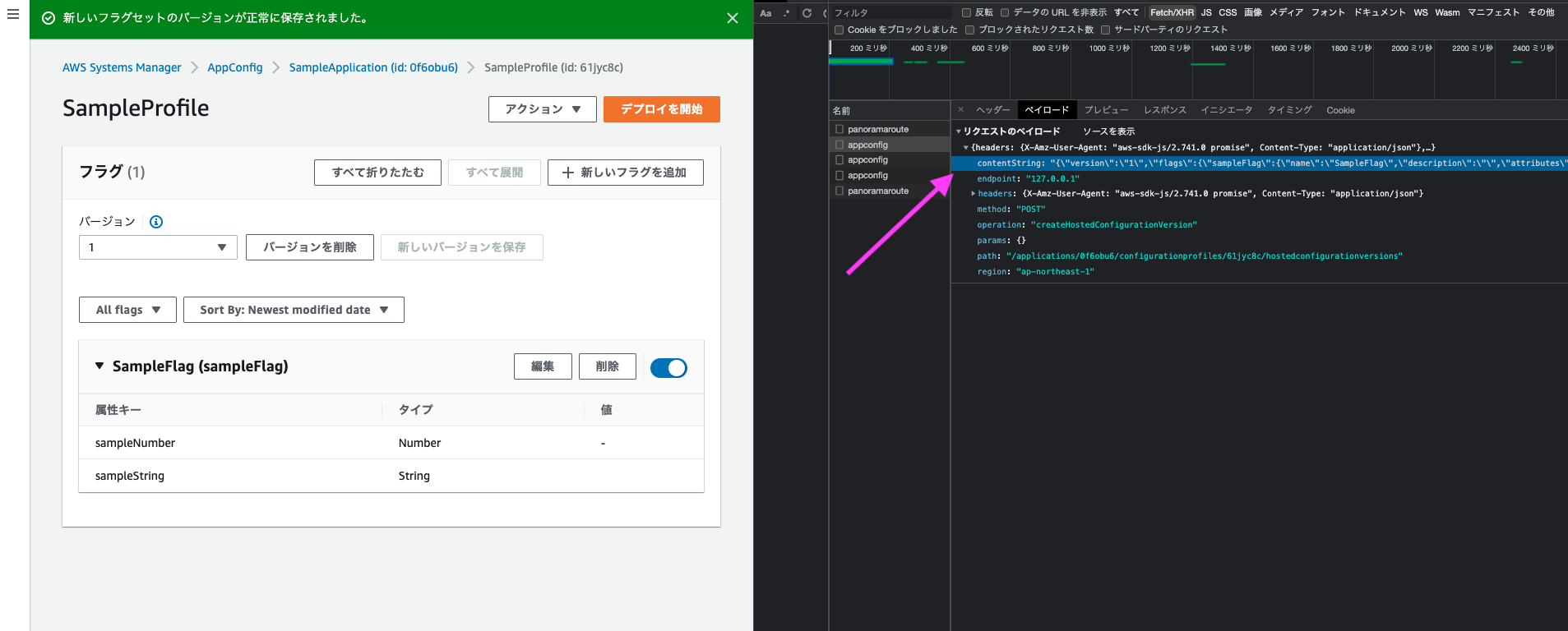Click 削除 for SampleFlag
This screenshot has width=1568, height=631.
point(608,366)
